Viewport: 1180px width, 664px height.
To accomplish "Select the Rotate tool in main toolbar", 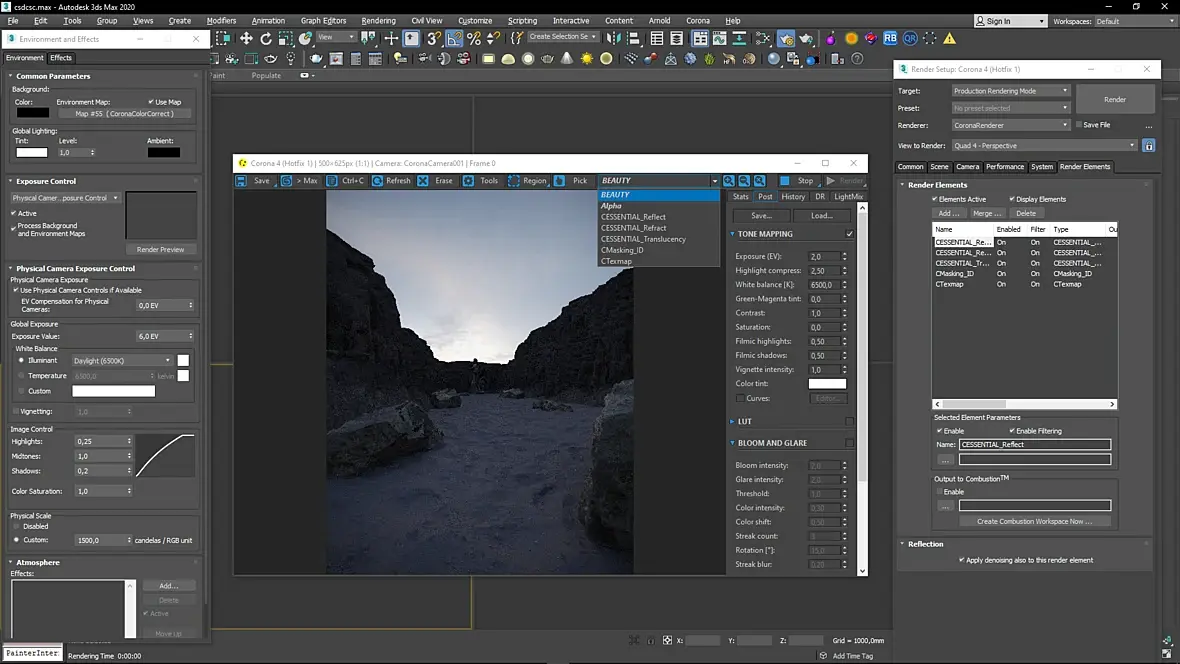I will (x=266, y=39).
